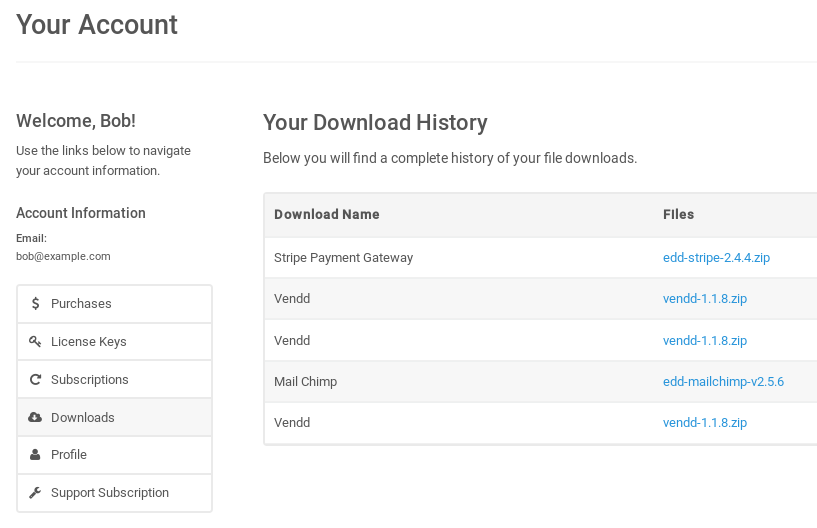Navigate to Support Subscription in the sidebar
The width and height of the screenshot is (817, 528).
[x=110, y=493]
